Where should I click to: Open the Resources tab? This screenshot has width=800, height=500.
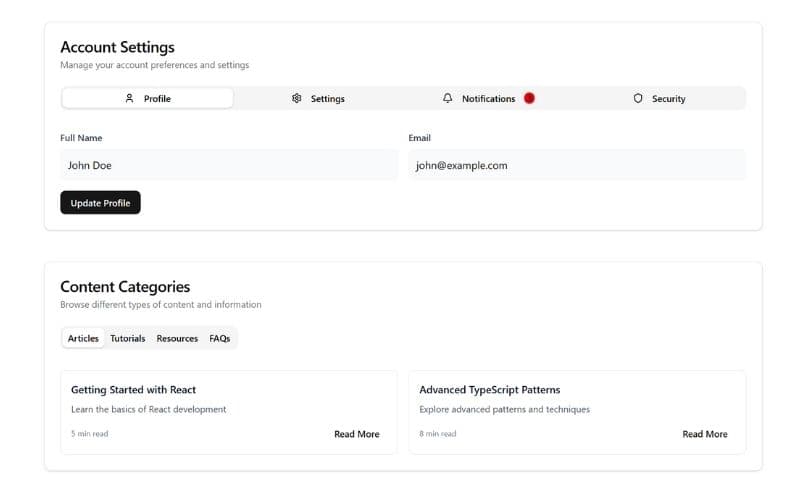[177, 339]
